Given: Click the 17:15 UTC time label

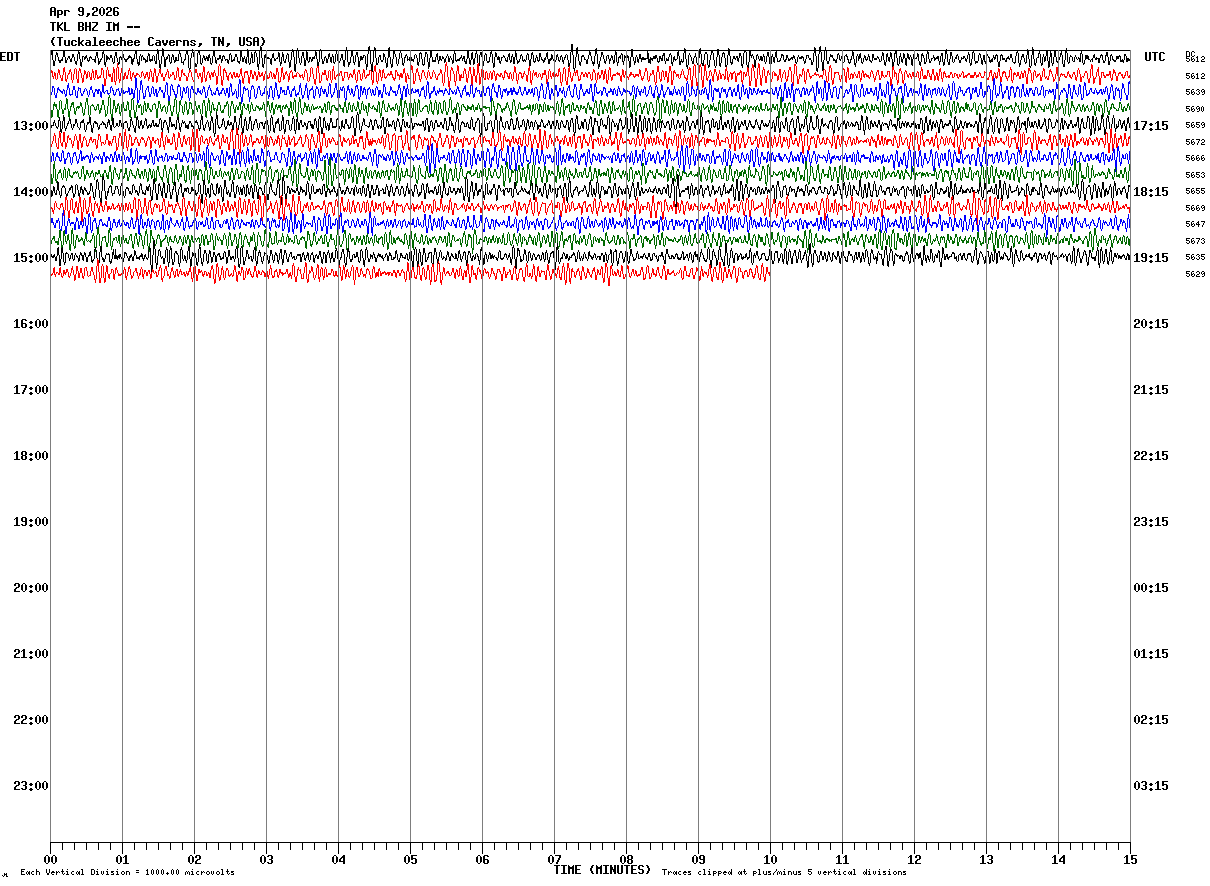Looking at the screenshot, I should pos(1151,126).
